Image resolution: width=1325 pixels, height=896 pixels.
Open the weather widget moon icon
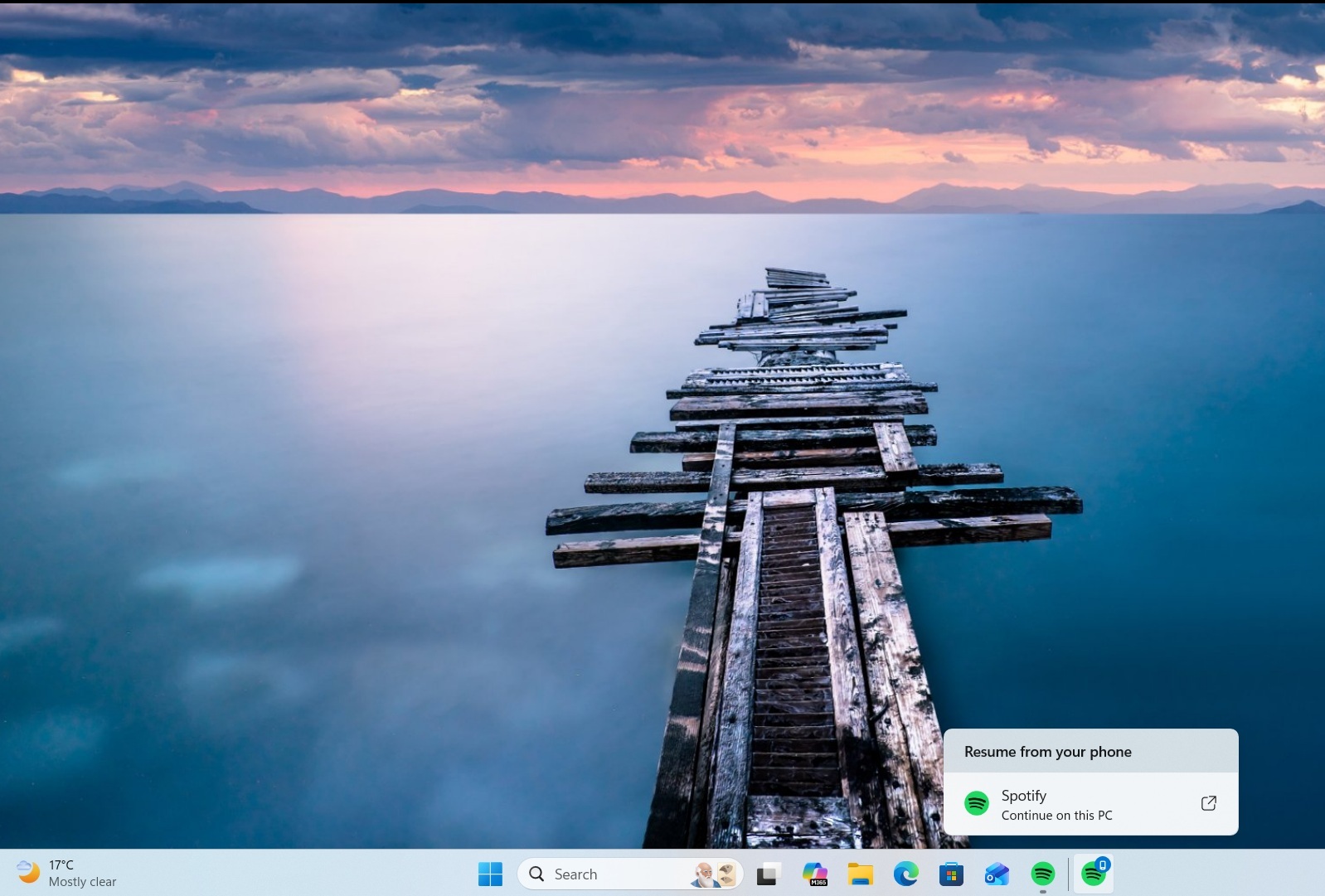pos(28,872)
